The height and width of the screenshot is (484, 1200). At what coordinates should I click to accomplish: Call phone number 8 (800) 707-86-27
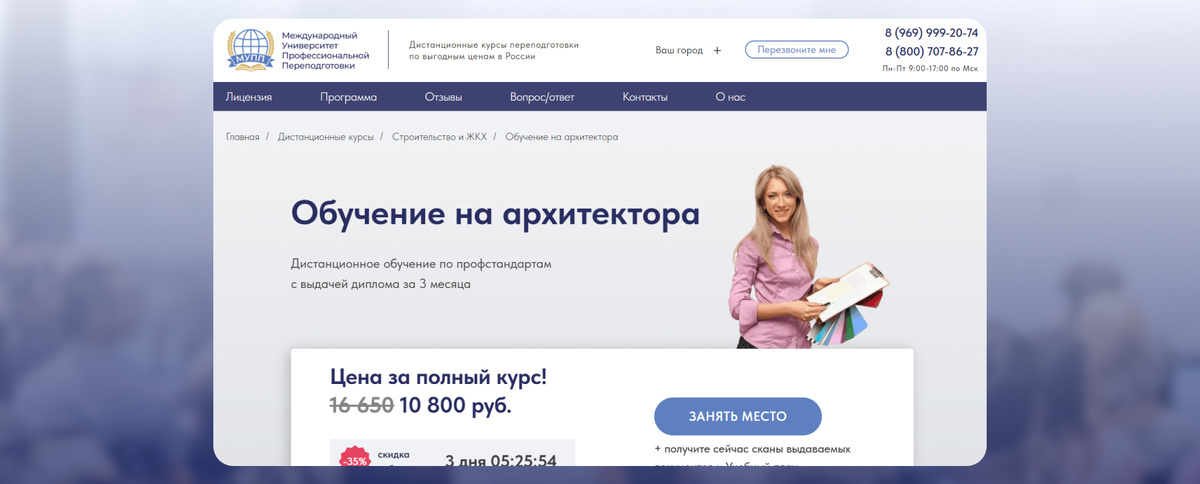[931, 52]
